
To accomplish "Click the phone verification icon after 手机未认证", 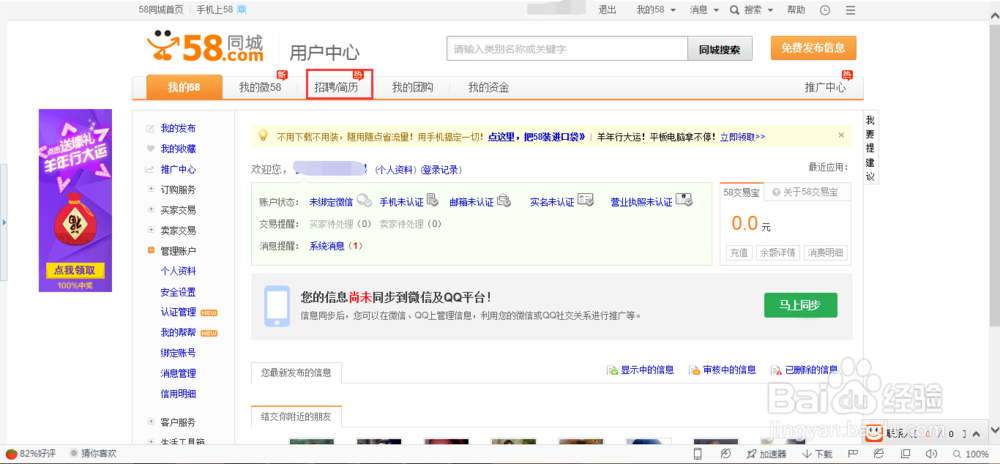I will click(x=432, y=201).
